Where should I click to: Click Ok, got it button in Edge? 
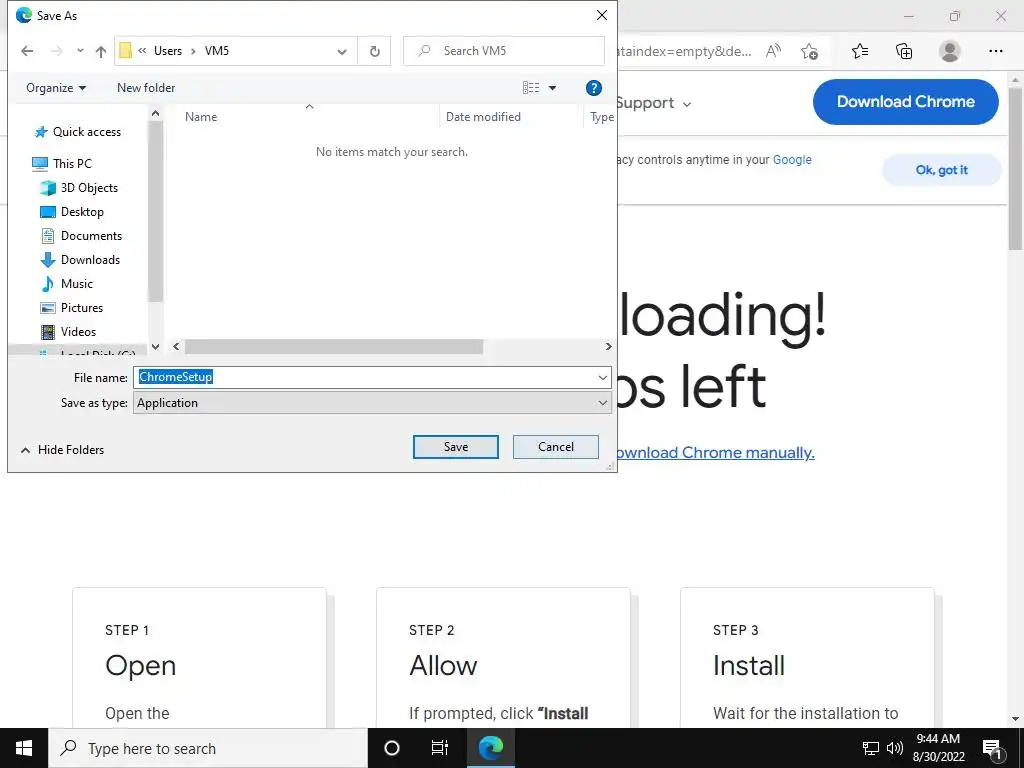(941, 170)
